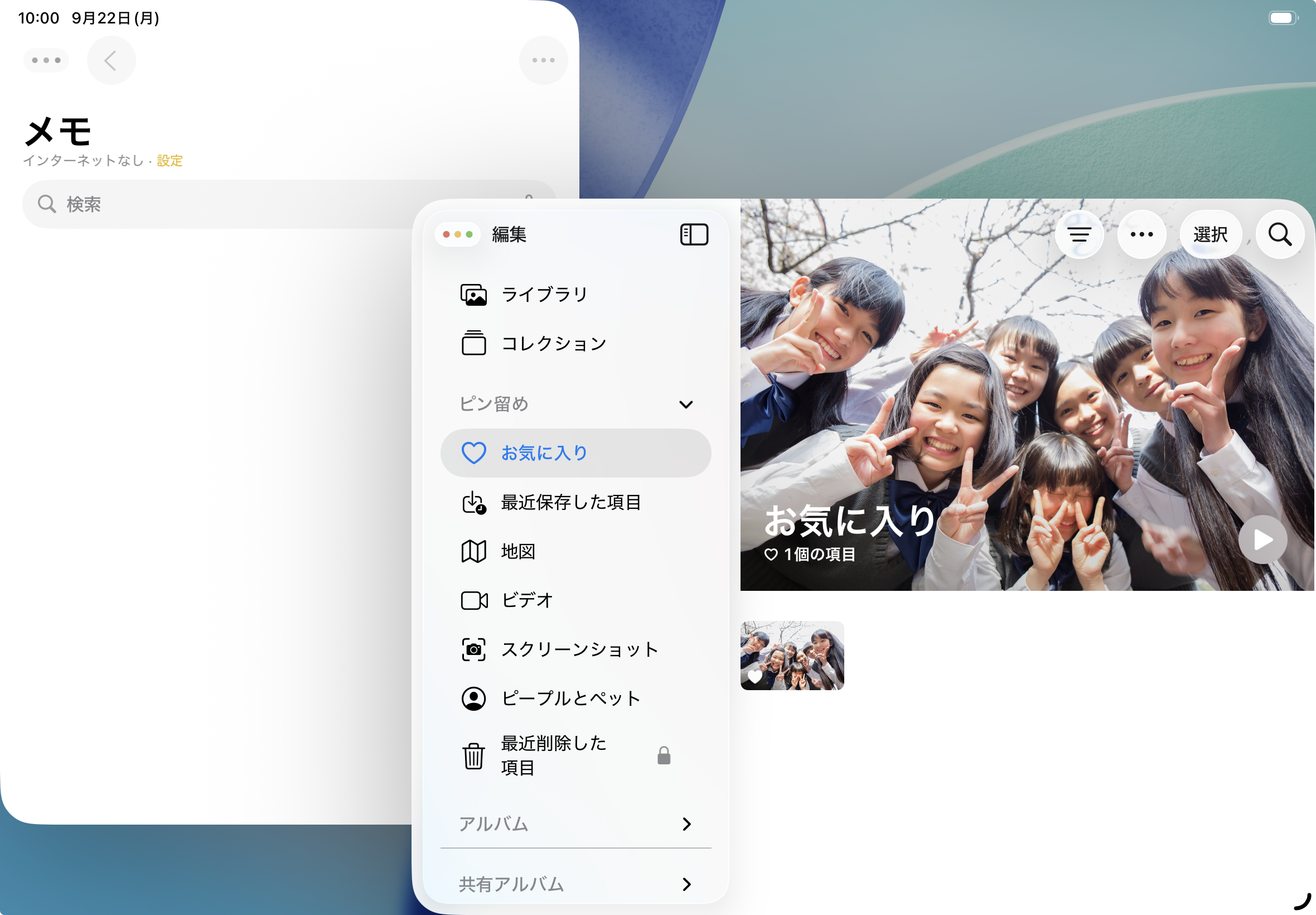Open the favorited group photo thumbnail
Image resolution: width=1316 pixels, height=915 pixels.
pyautogui.click(x=792, y=656)
